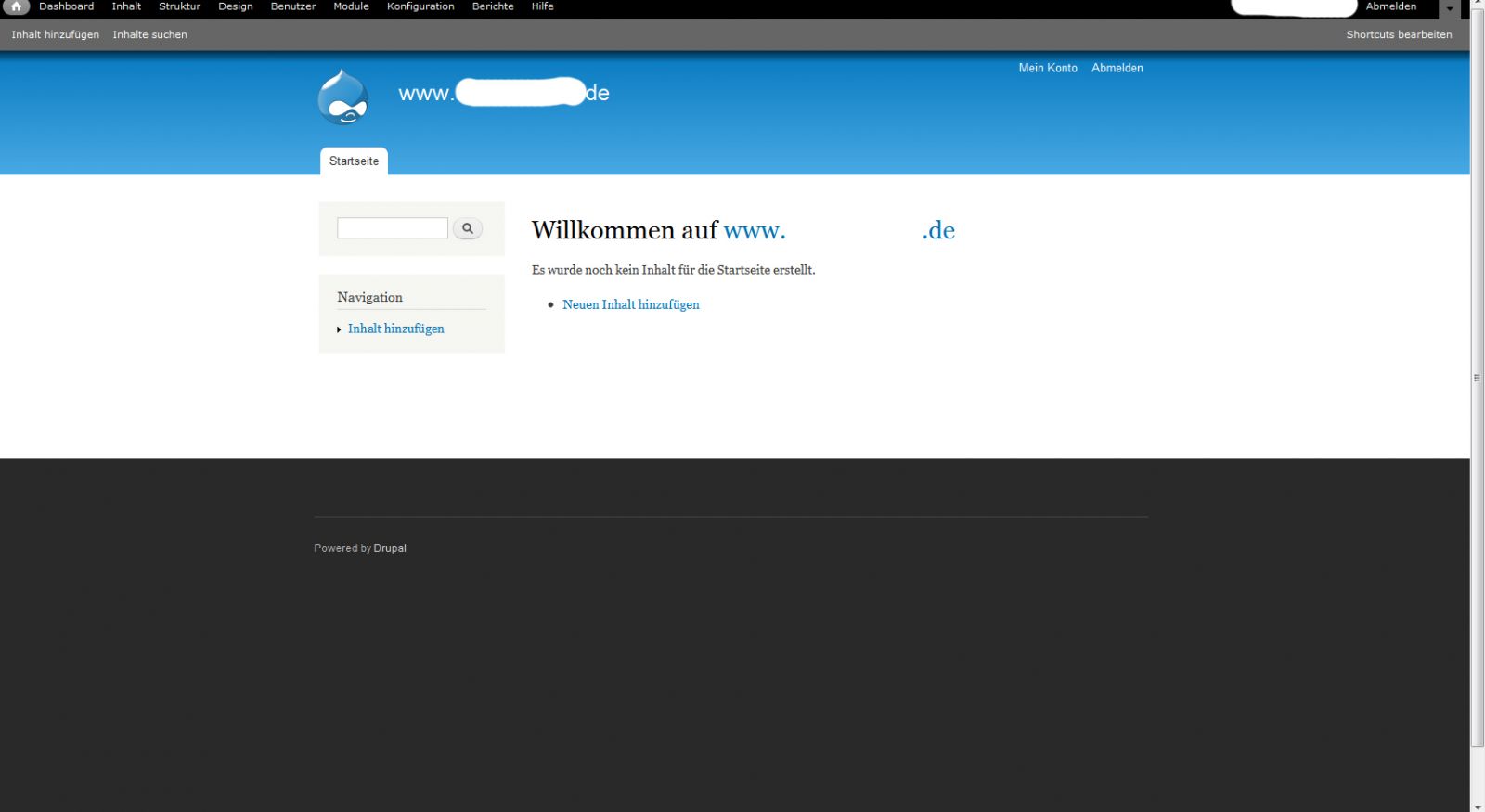
Task: Toggle the shortcut bar arrow at top right
Action: click(x=1450, y=8)
